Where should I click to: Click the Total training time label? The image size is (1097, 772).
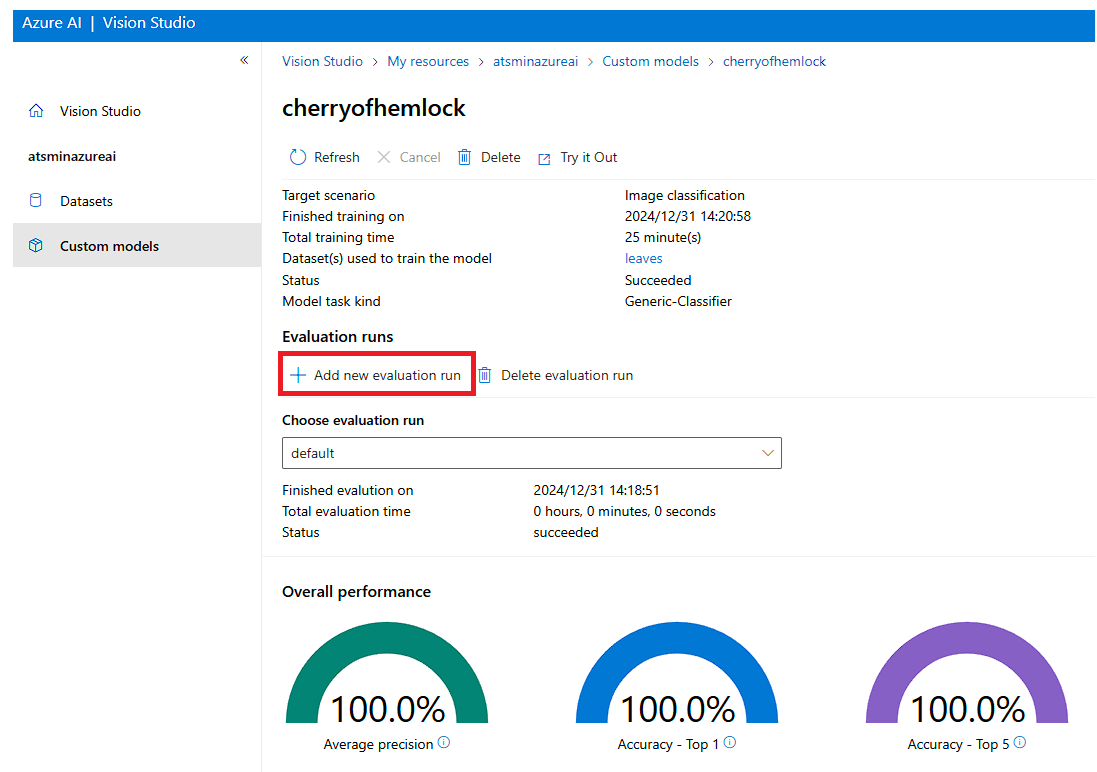(x=338, y=237)
